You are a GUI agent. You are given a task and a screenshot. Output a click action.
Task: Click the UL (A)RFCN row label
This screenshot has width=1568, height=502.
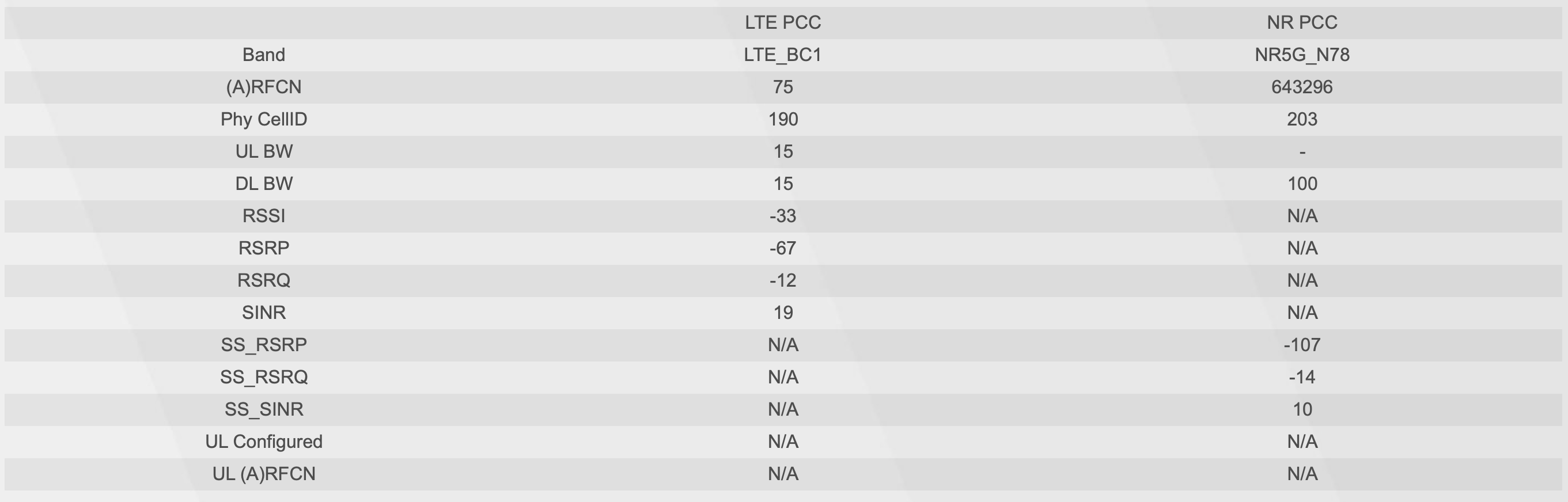coord(264,474)
